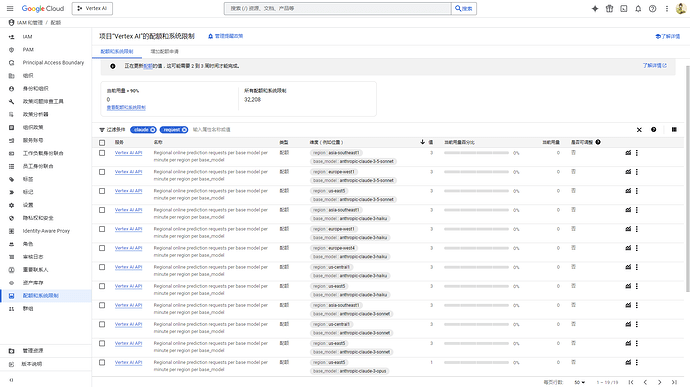This screenshot has width=690, height=387.
Task: Remove the claude filter chip
Action: pyautogui.click(x=153, y=129)
